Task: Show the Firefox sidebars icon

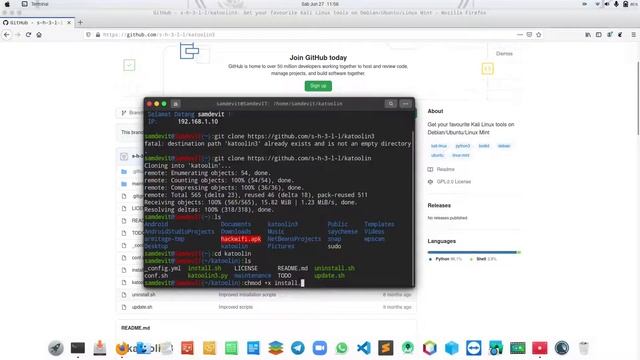Action: tap(598, 35)
